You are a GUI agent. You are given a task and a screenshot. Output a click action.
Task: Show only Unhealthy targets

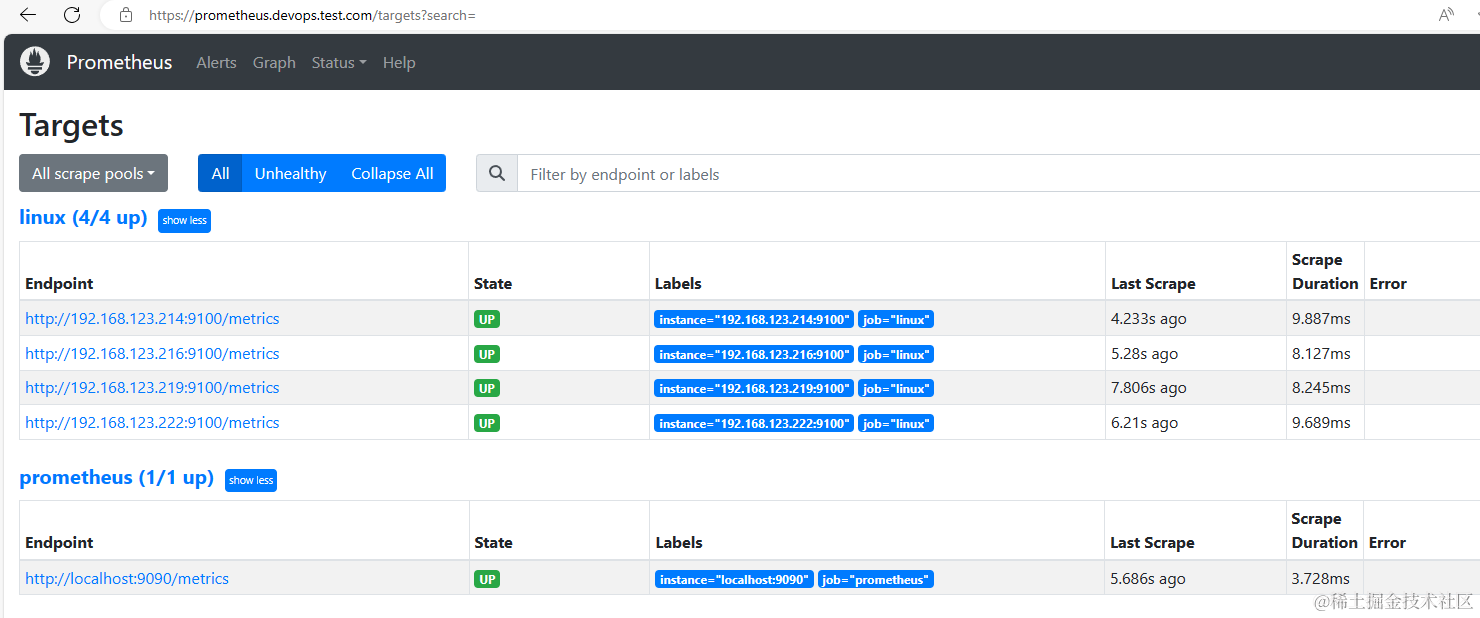coord(290,173)
